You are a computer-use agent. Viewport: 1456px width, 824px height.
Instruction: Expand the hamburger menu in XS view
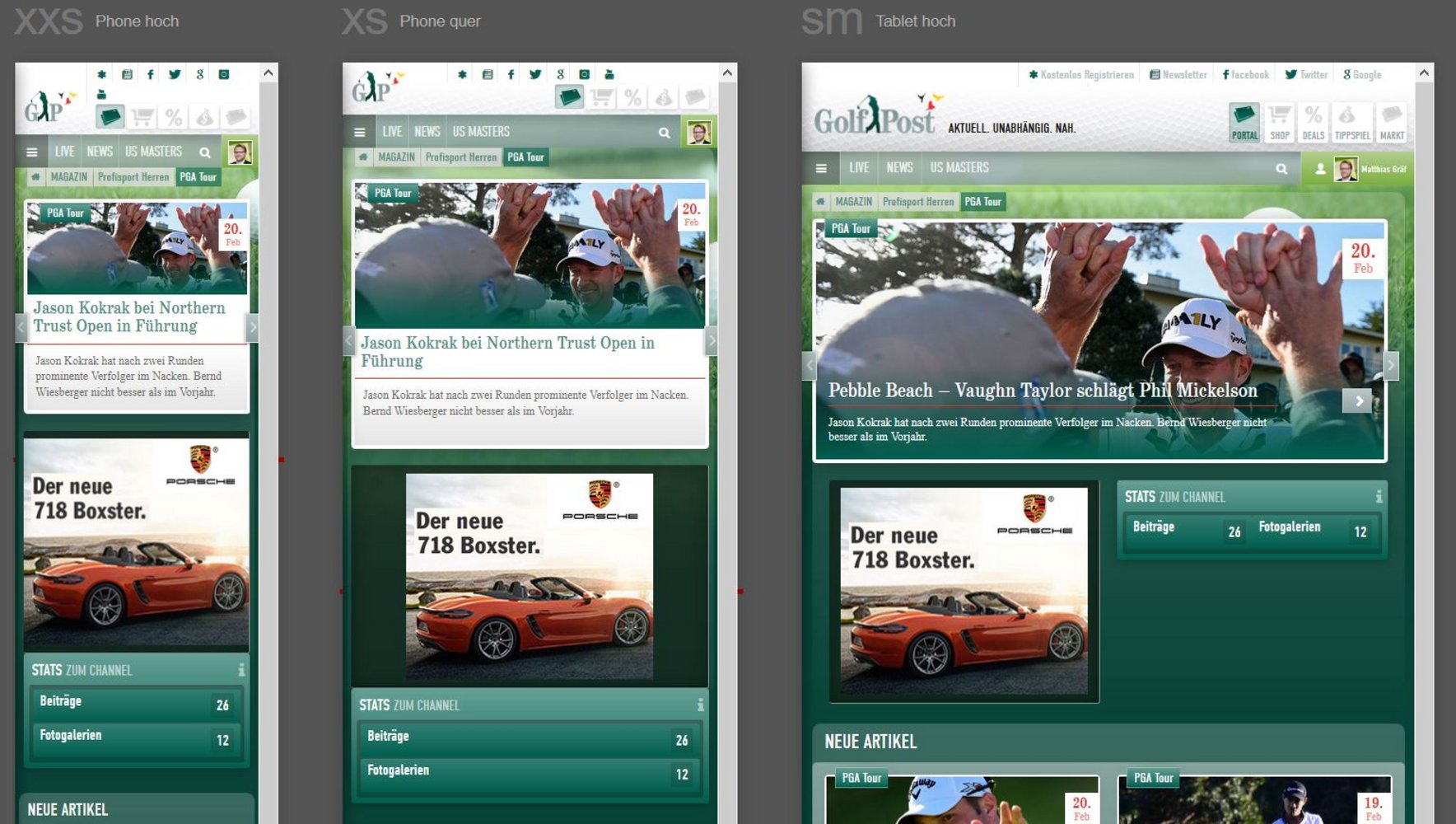[x=359, y=133]
